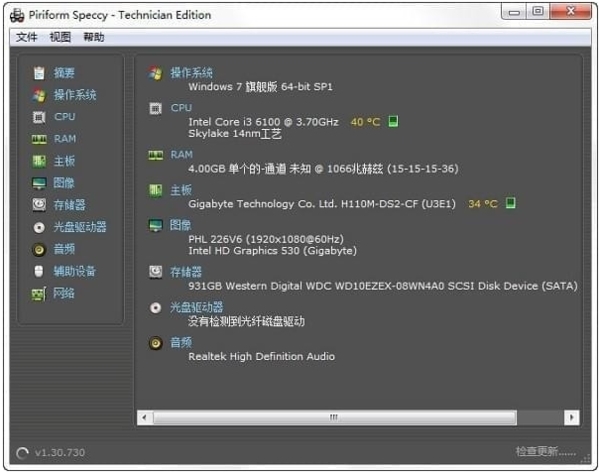
Task: Click the motherboard 34 °C temperature indicator
Action: tap(483, 204)
